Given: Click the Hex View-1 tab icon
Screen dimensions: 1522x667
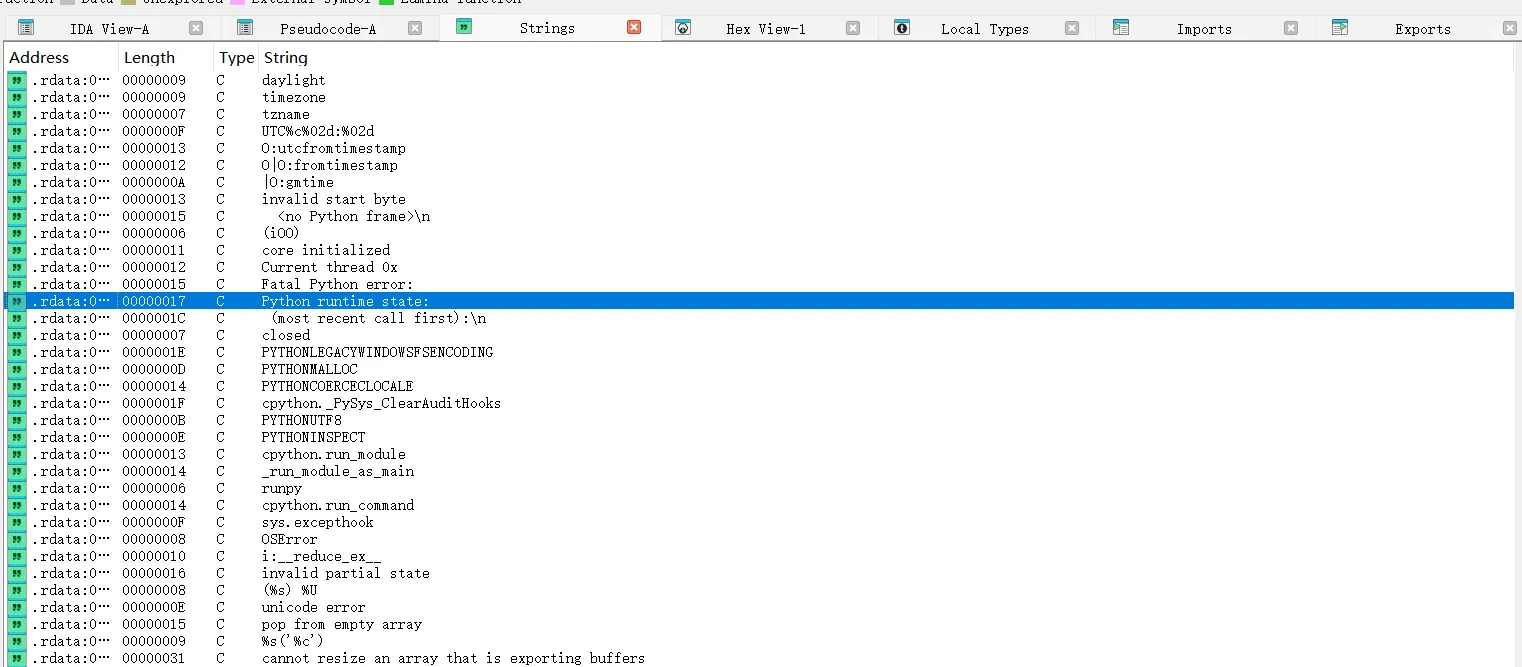Looking at the screenshot, I should click(683, 28).
